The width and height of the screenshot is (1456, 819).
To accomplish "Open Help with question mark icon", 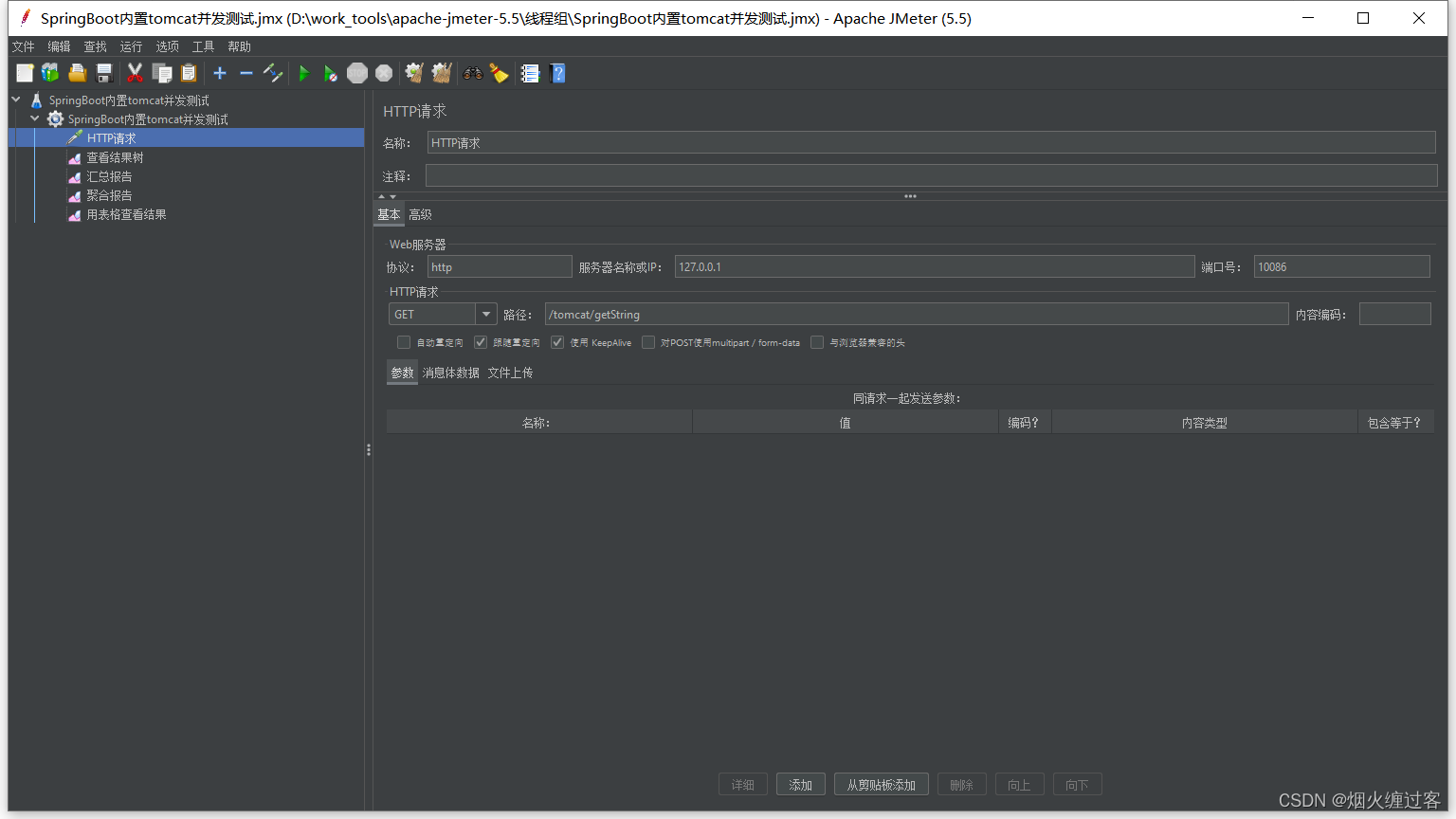I will pos(557,73).
